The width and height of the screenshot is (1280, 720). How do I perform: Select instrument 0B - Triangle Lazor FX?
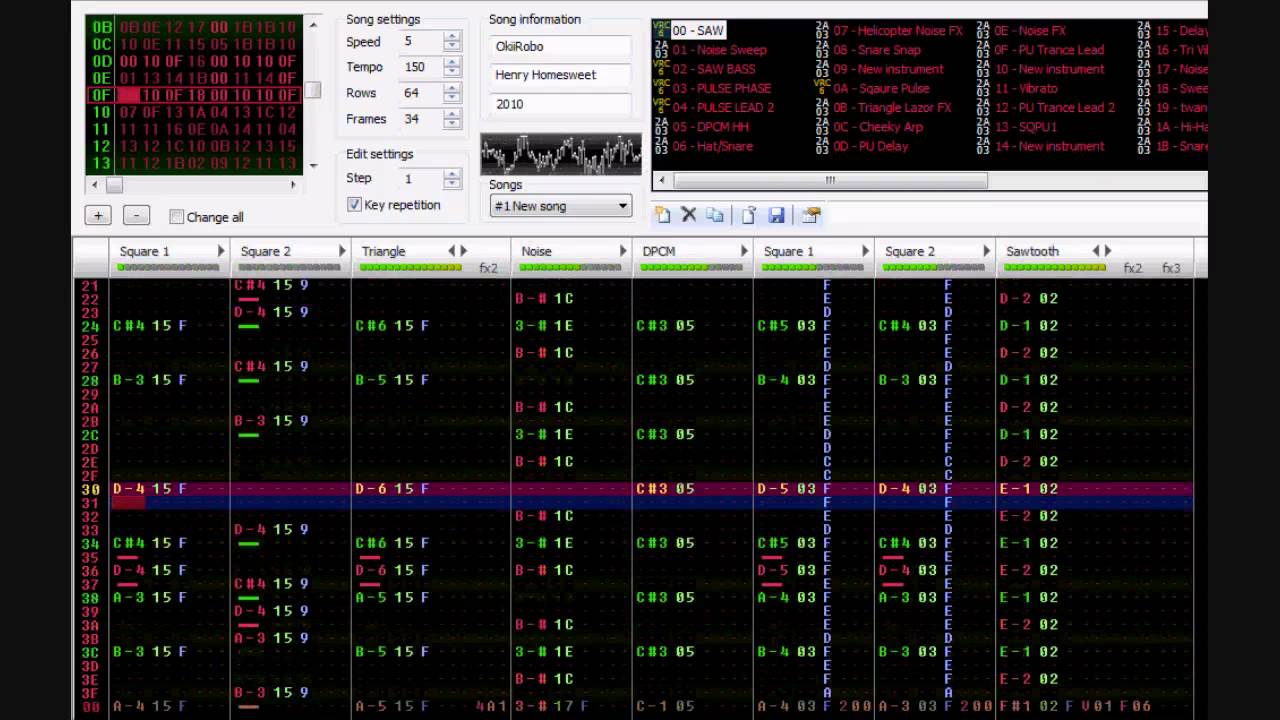pos(892,107)
